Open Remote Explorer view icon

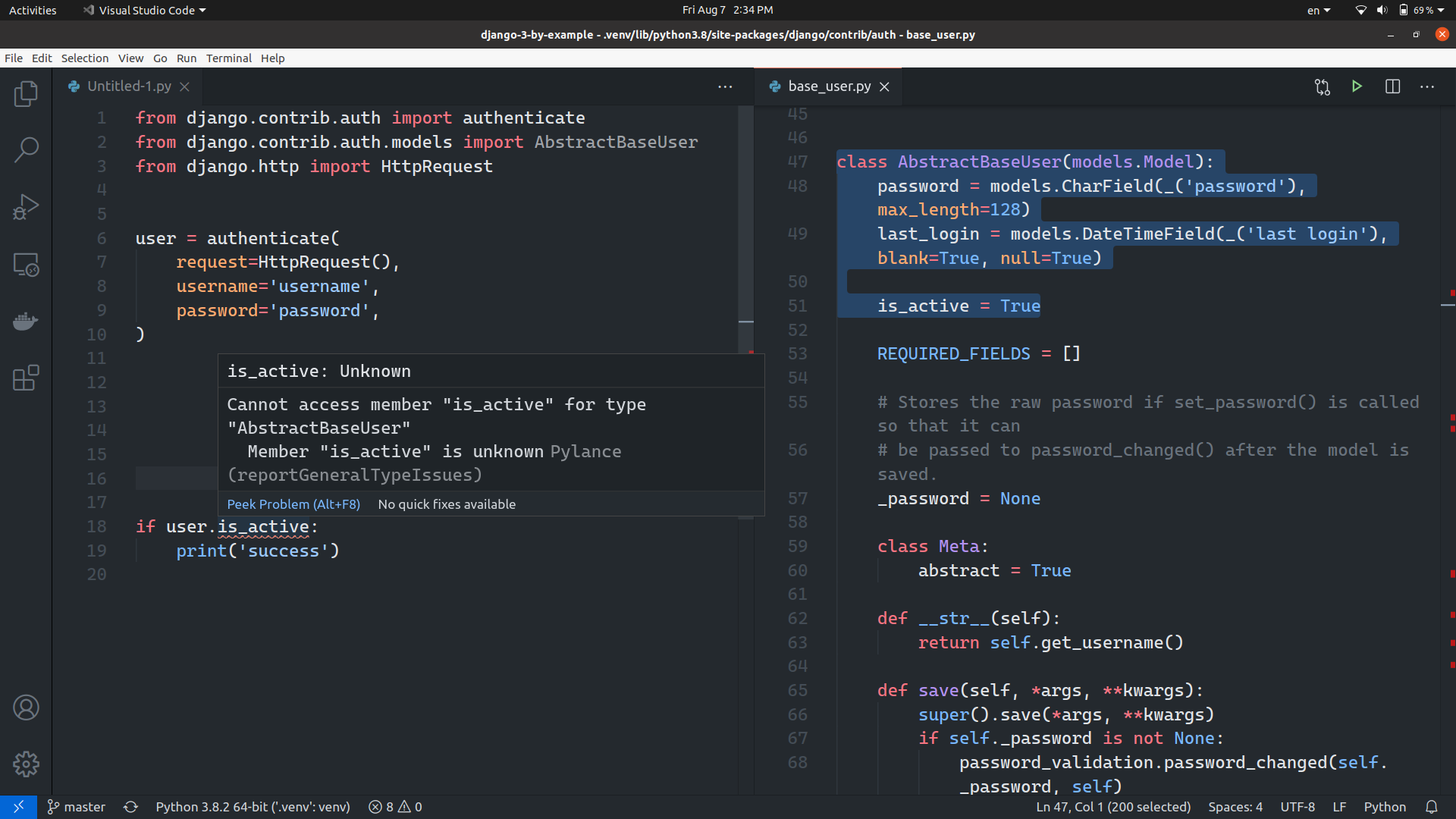26,264
